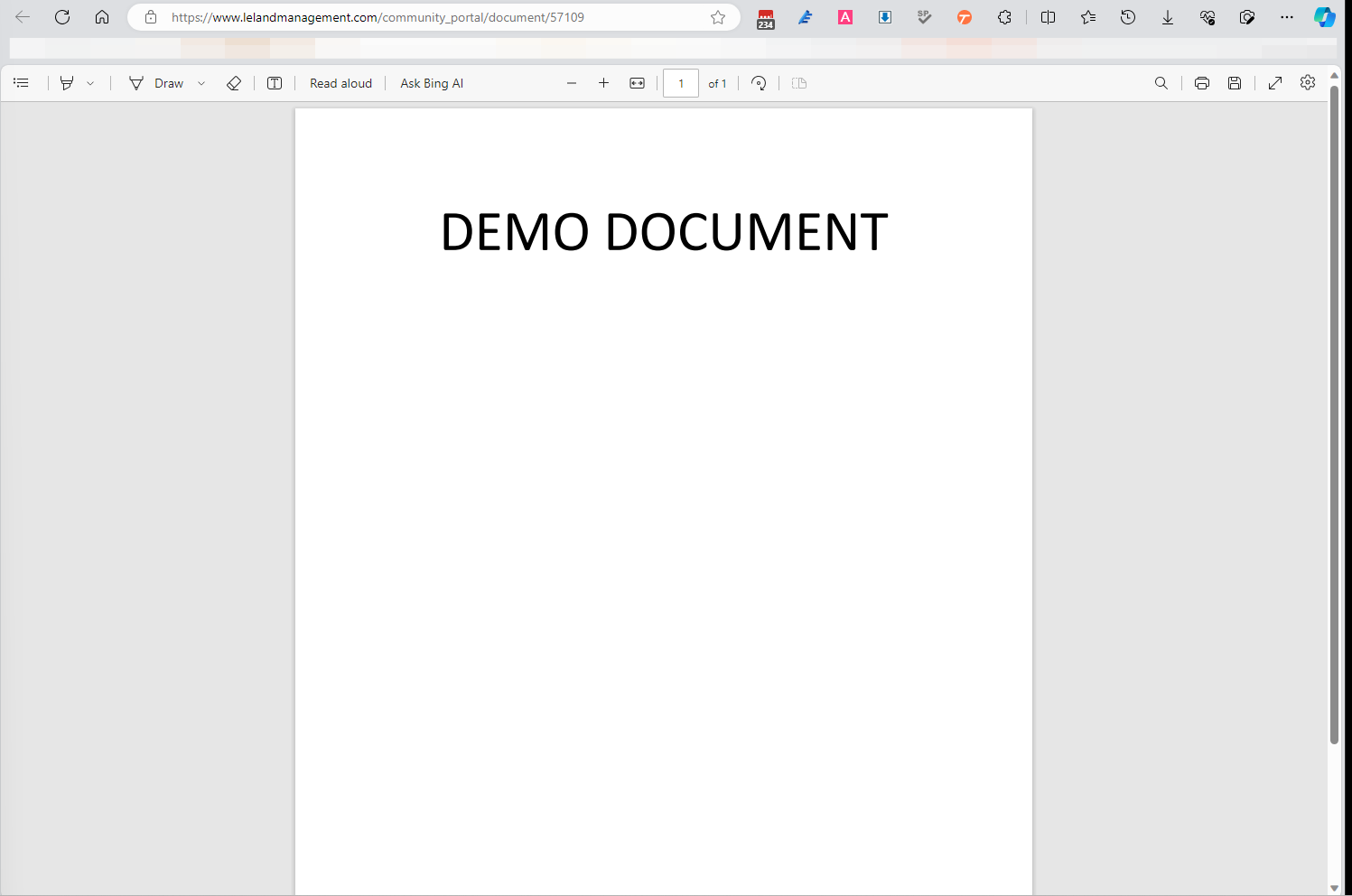This screenshot has height=896, width=1352.
Task: Click the address bar URL
Action: pos(378,17)
